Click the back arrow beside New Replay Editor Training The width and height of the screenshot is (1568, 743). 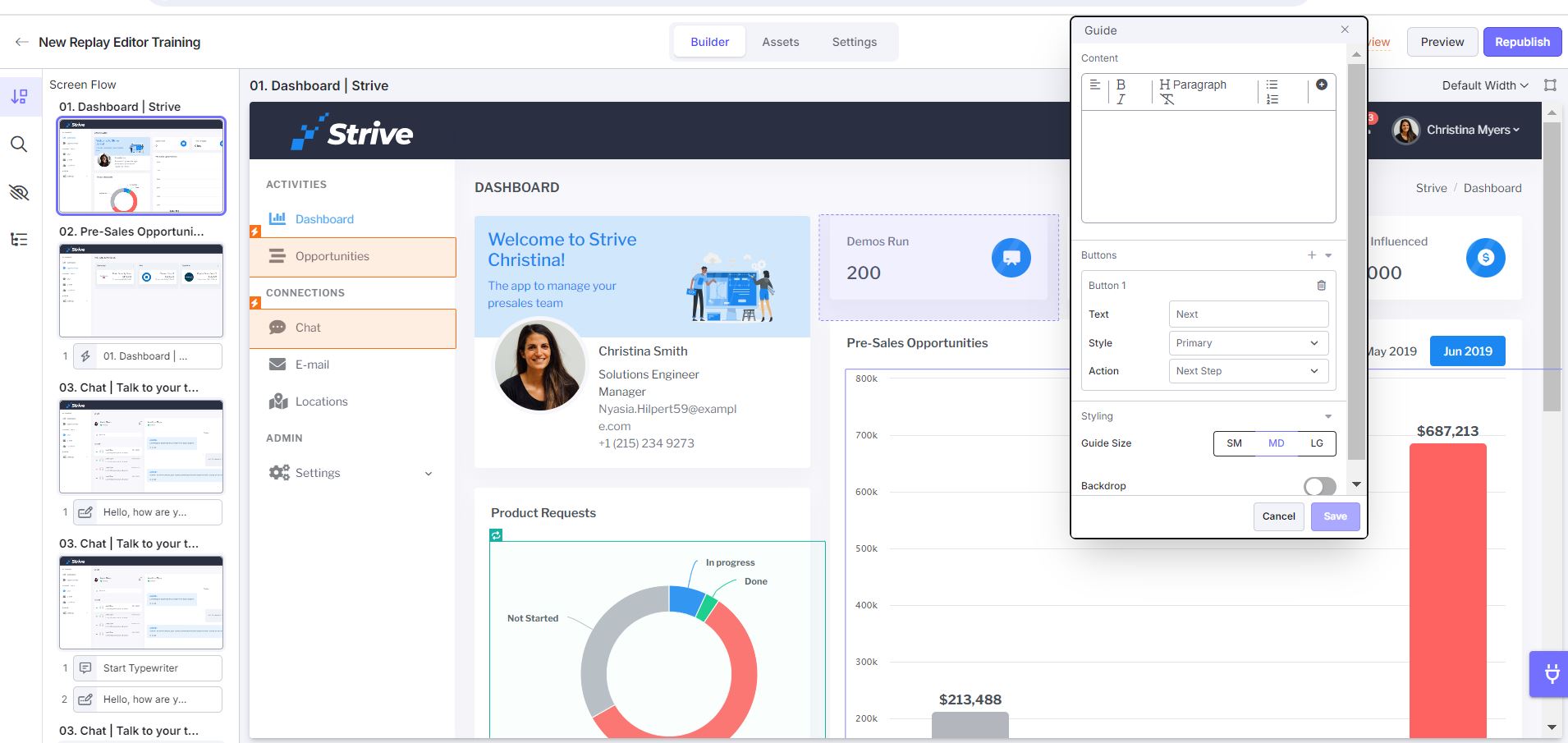[x=22, y=42]
